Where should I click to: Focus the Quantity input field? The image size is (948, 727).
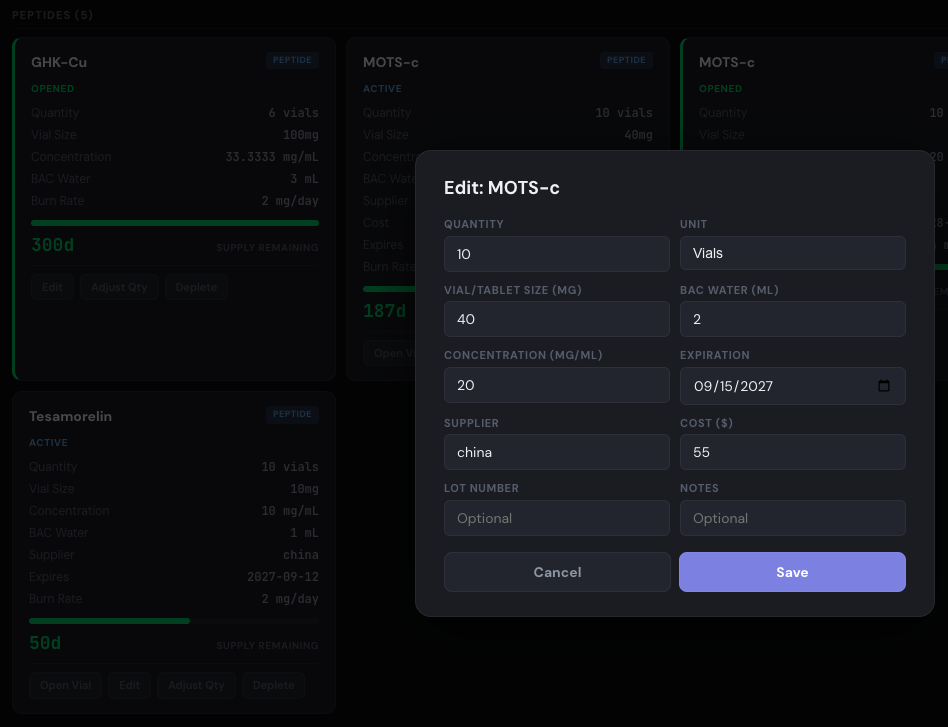click(557, 254)
